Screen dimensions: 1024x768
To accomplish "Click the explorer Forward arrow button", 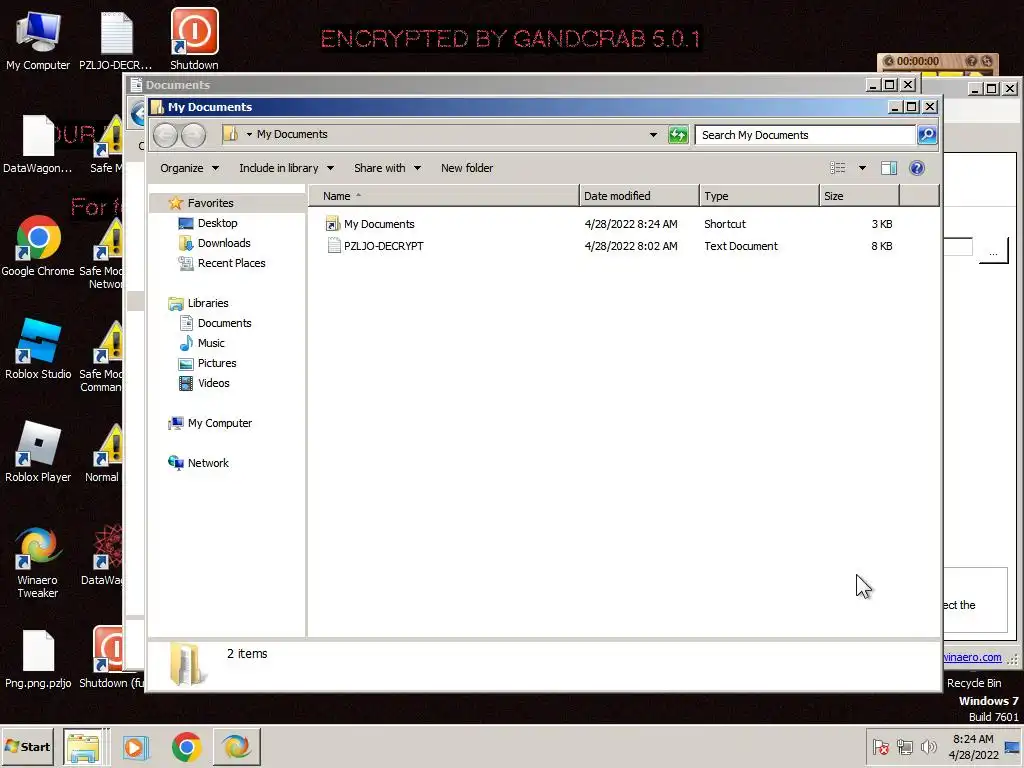I will [x=193, y=135].
